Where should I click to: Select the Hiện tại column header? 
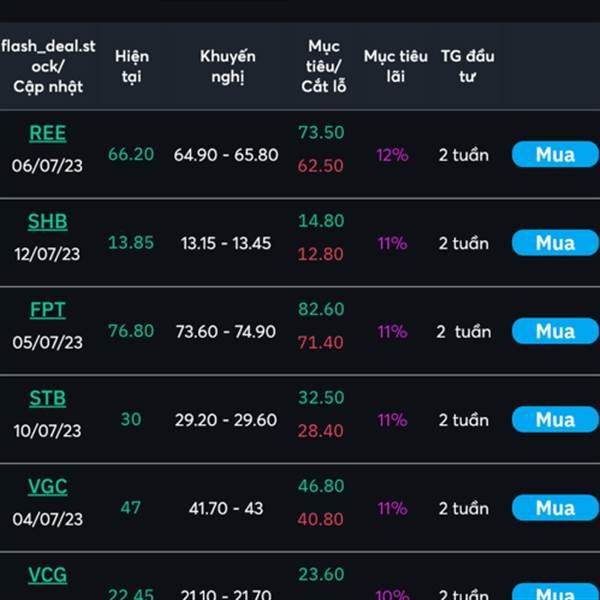[x=132, y=66]
